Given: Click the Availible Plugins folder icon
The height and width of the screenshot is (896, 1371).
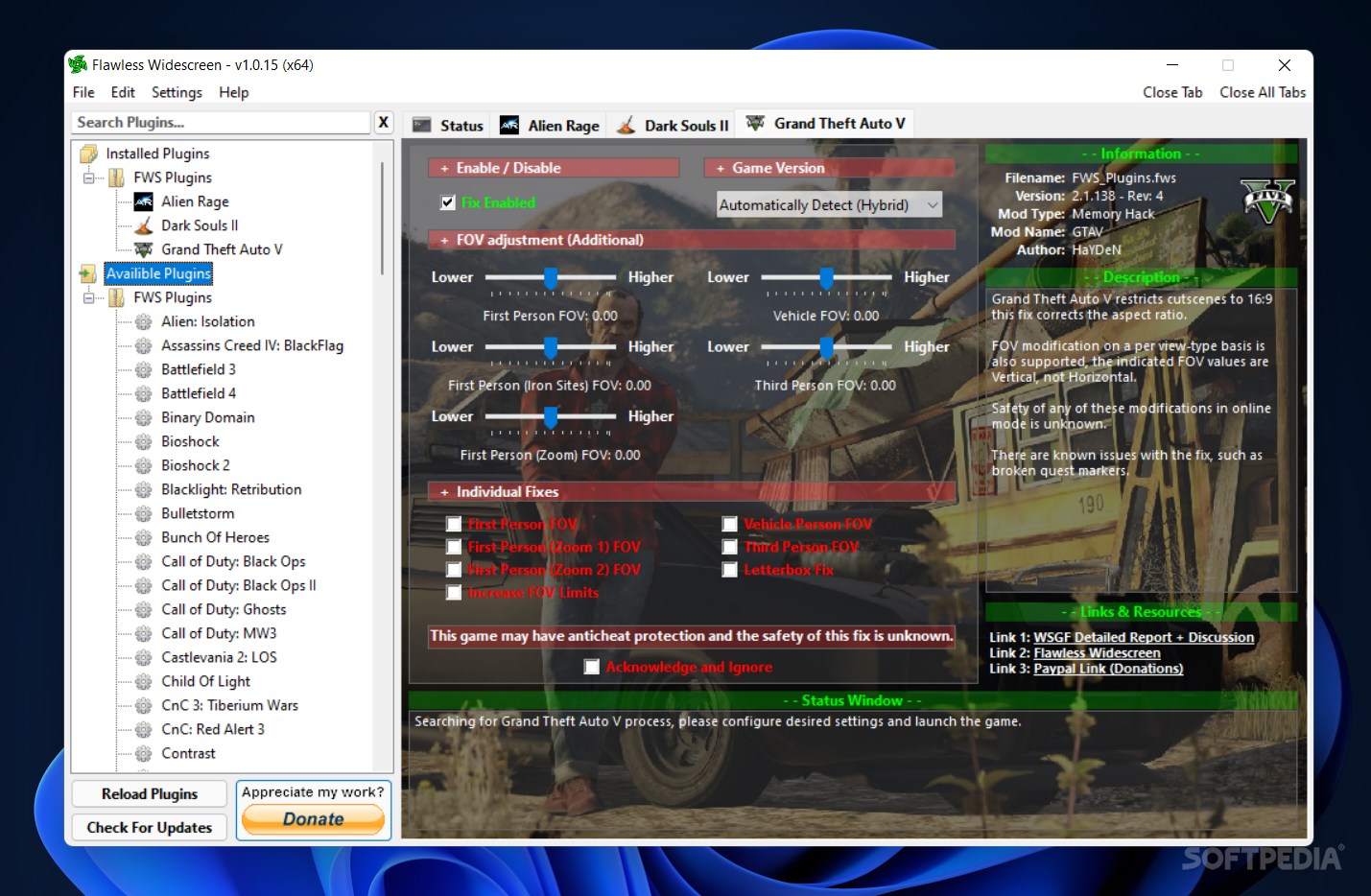Looking at the screenshot, I should coord(88,273).
